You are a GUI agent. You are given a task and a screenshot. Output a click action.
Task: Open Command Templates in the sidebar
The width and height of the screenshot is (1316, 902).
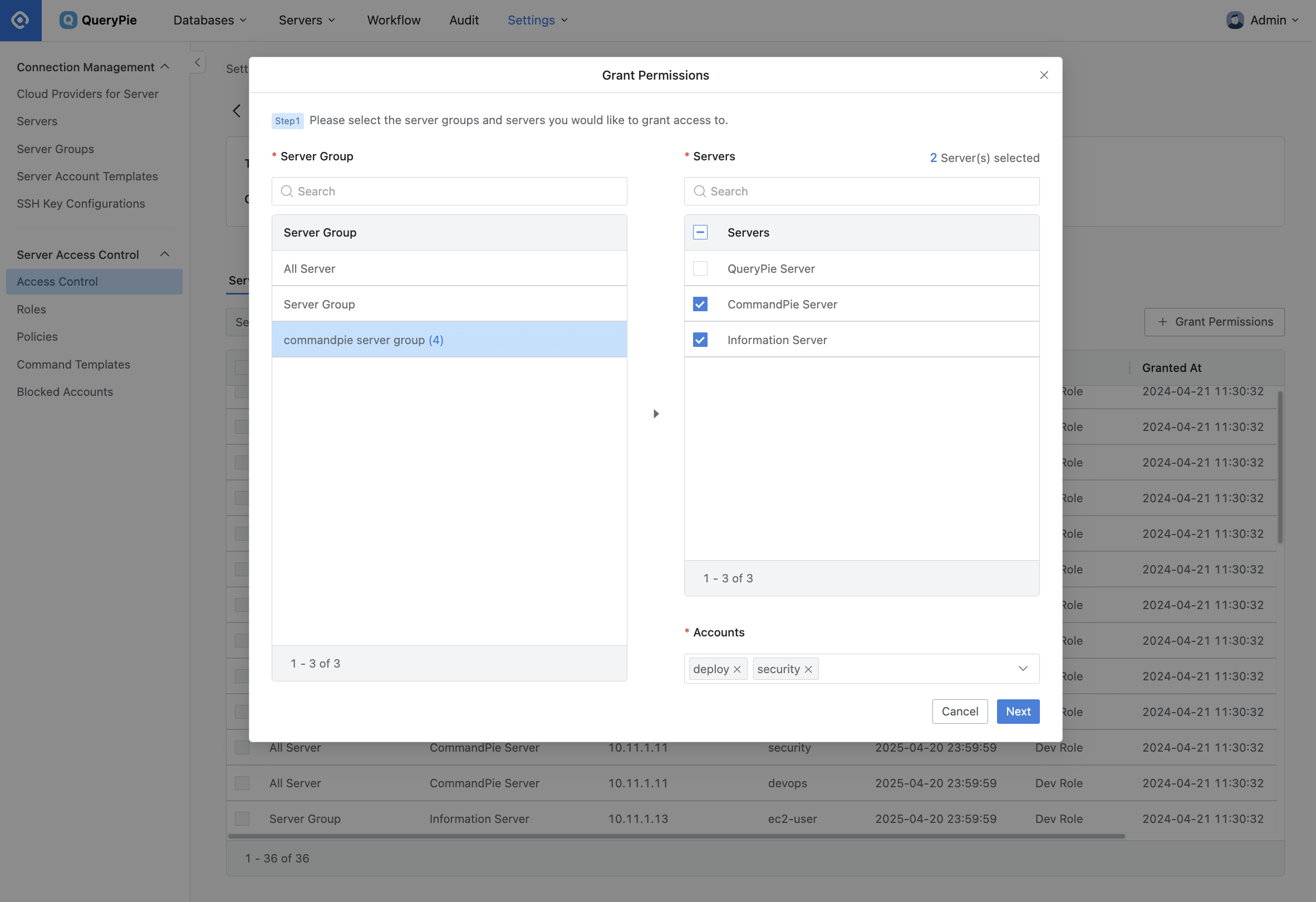point(73,364)
